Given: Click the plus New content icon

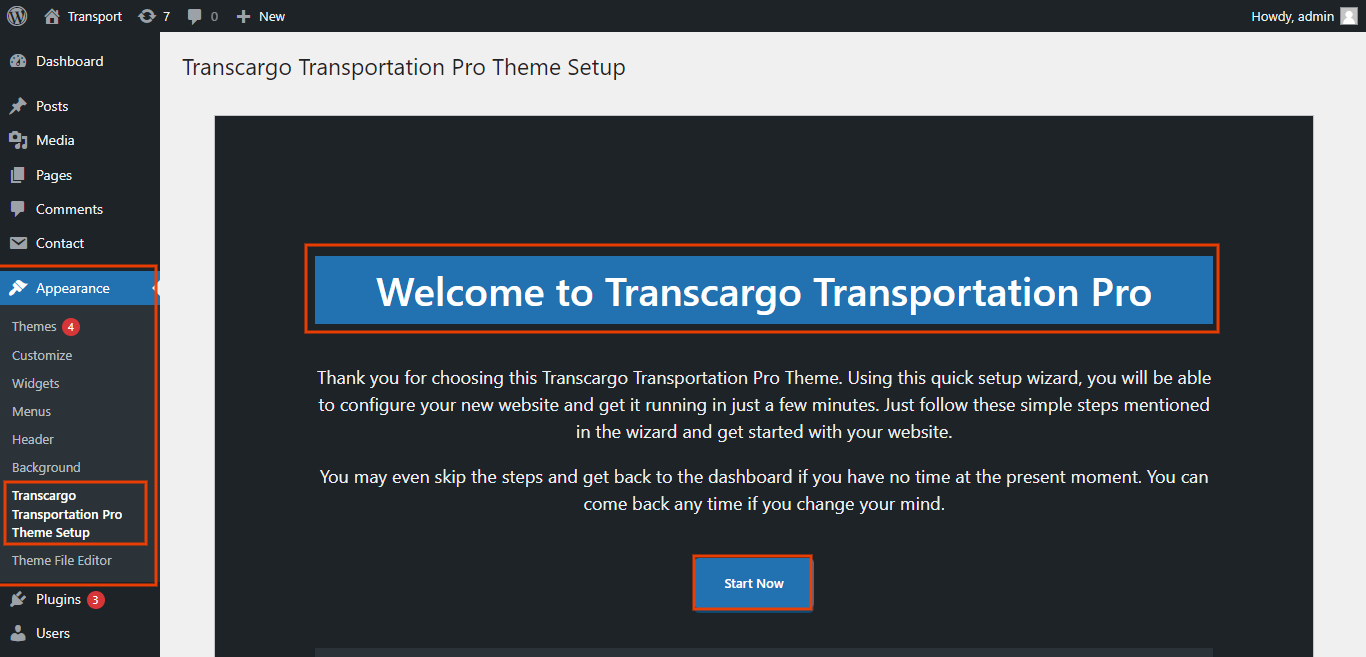Looking at the screenshot, I should (x=243, y=16).
